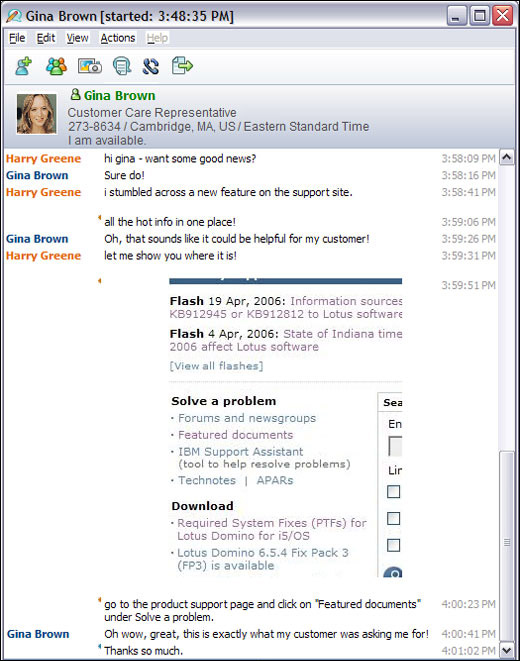Click the 'Solve a problem' heading
The width and height of the screenshot is (520, 661).
coord(223,401)
